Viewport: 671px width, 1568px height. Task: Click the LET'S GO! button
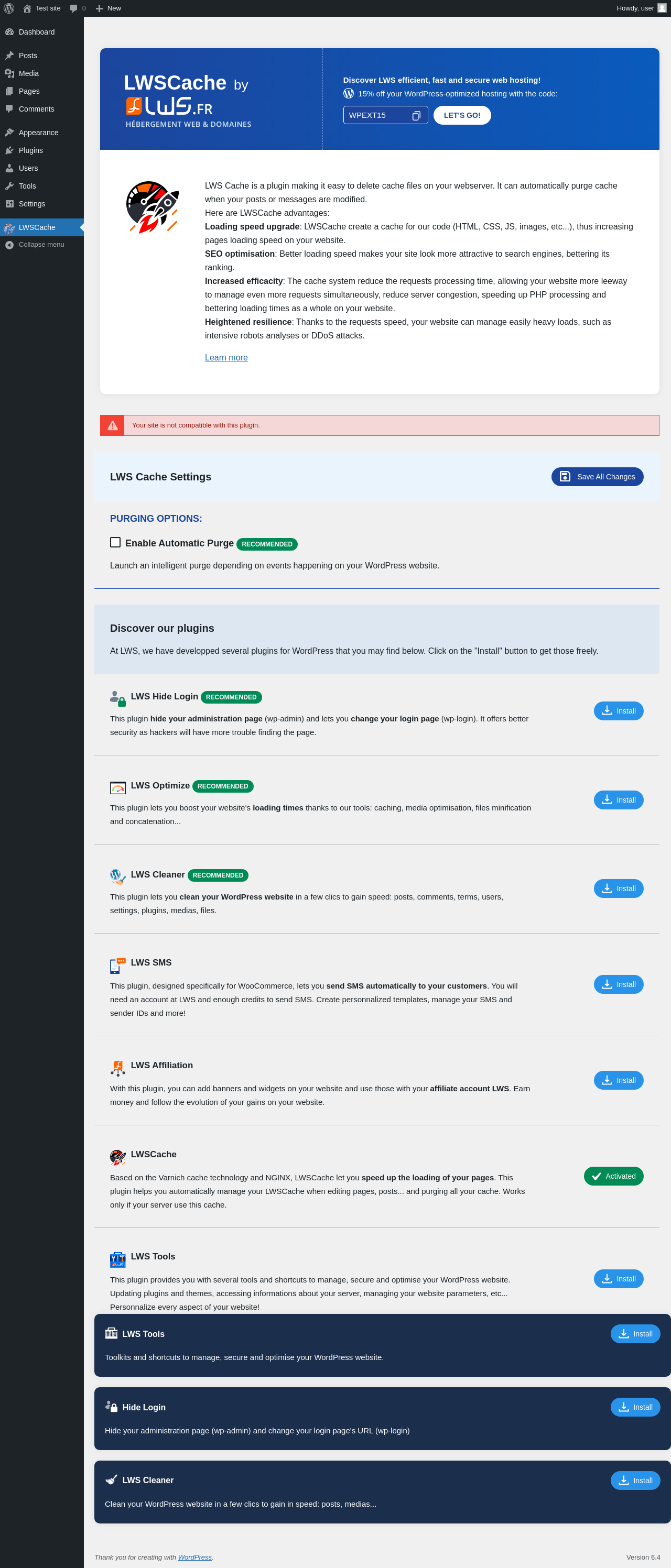[461, 116]
